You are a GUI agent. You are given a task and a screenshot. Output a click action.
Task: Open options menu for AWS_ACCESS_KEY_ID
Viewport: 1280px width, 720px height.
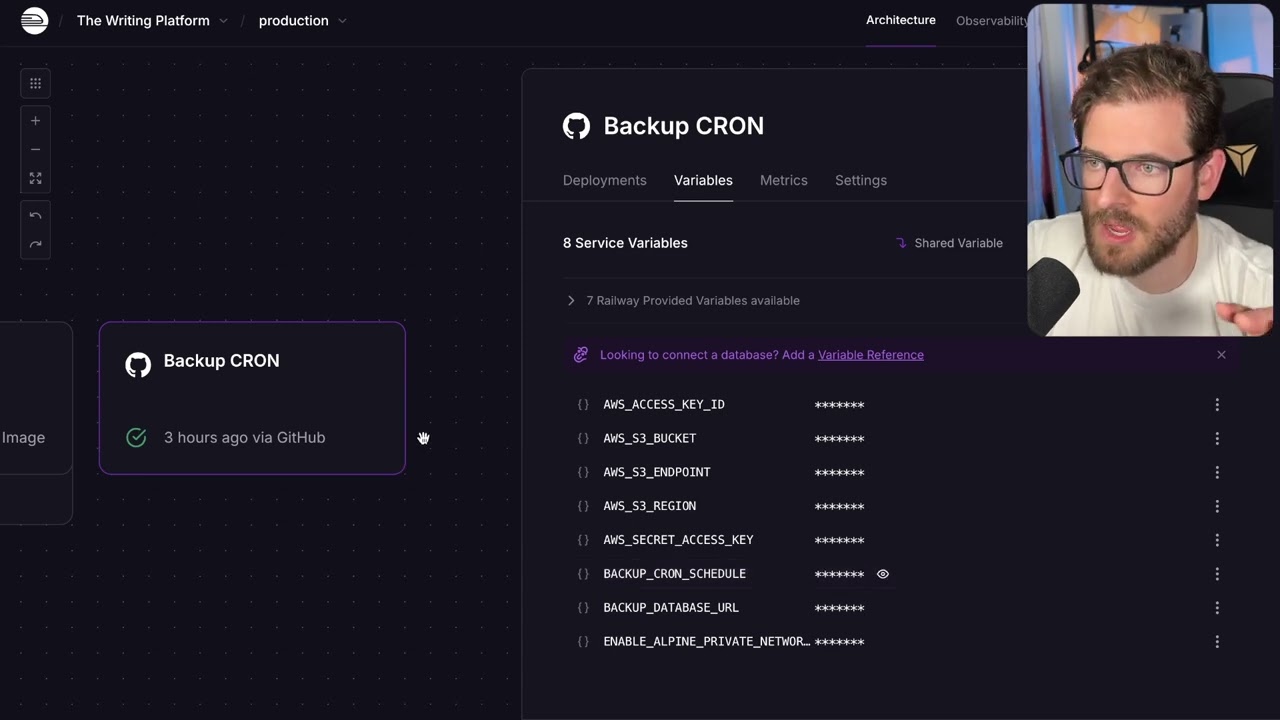click(1217, 405)
